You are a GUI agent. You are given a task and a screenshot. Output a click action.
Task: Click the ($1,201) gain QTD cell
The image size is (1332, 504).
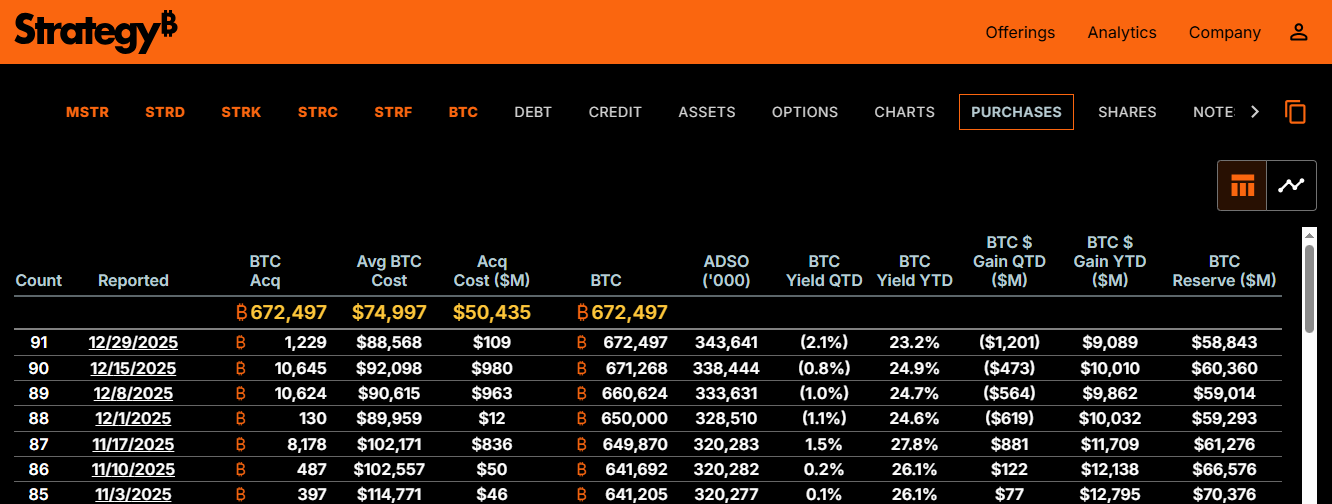[1009, 343]
